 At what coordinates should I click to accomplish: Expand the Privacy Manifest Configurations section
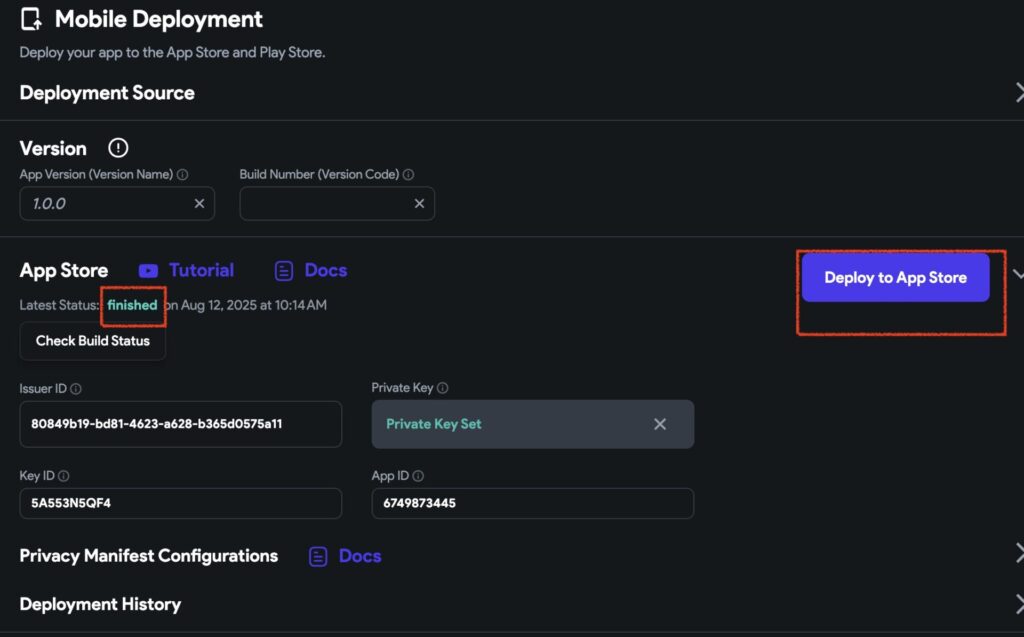(x=1019, y=553)
